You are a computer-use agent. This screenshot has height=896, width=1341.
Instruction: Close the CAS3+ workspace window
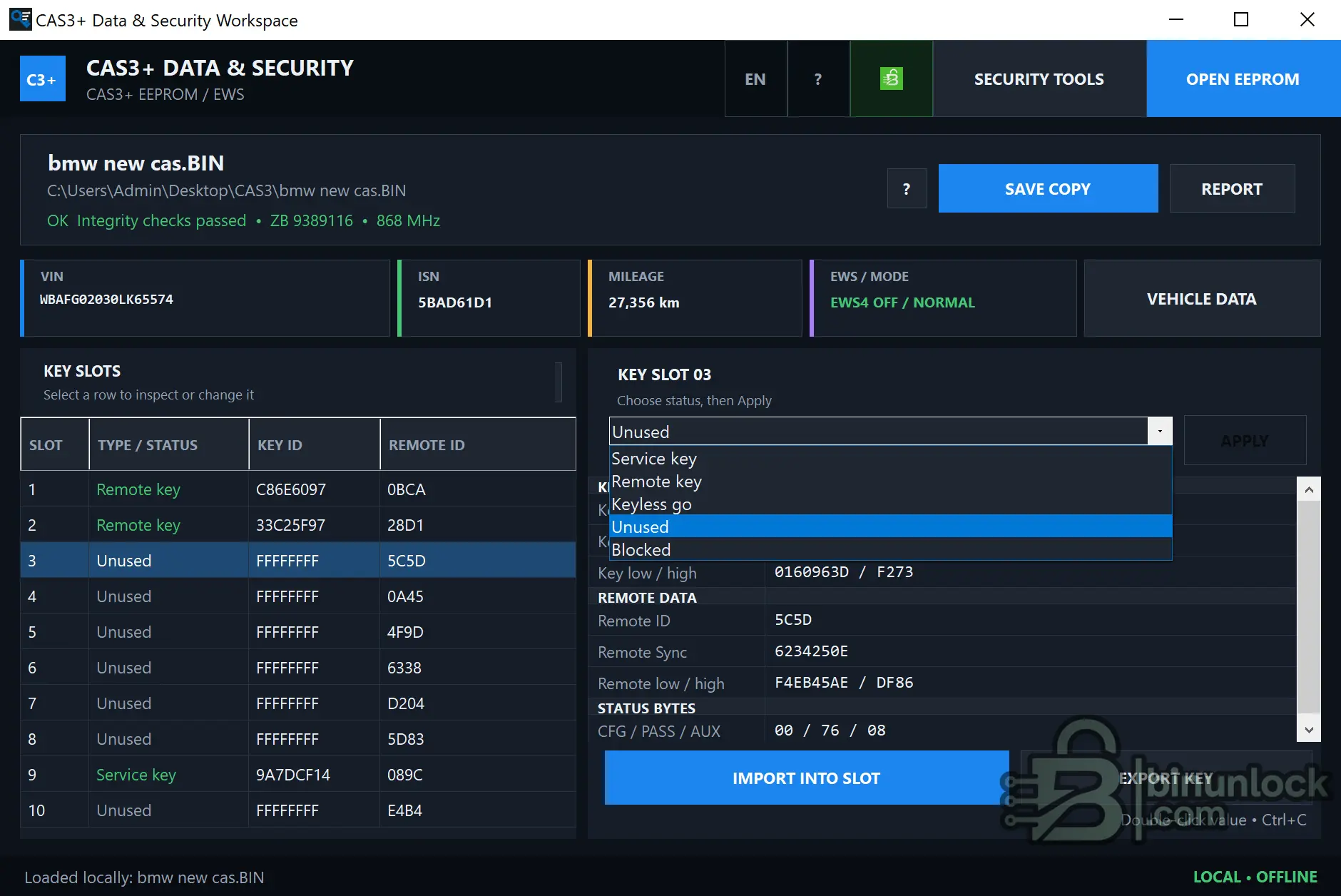point(1307,19)
